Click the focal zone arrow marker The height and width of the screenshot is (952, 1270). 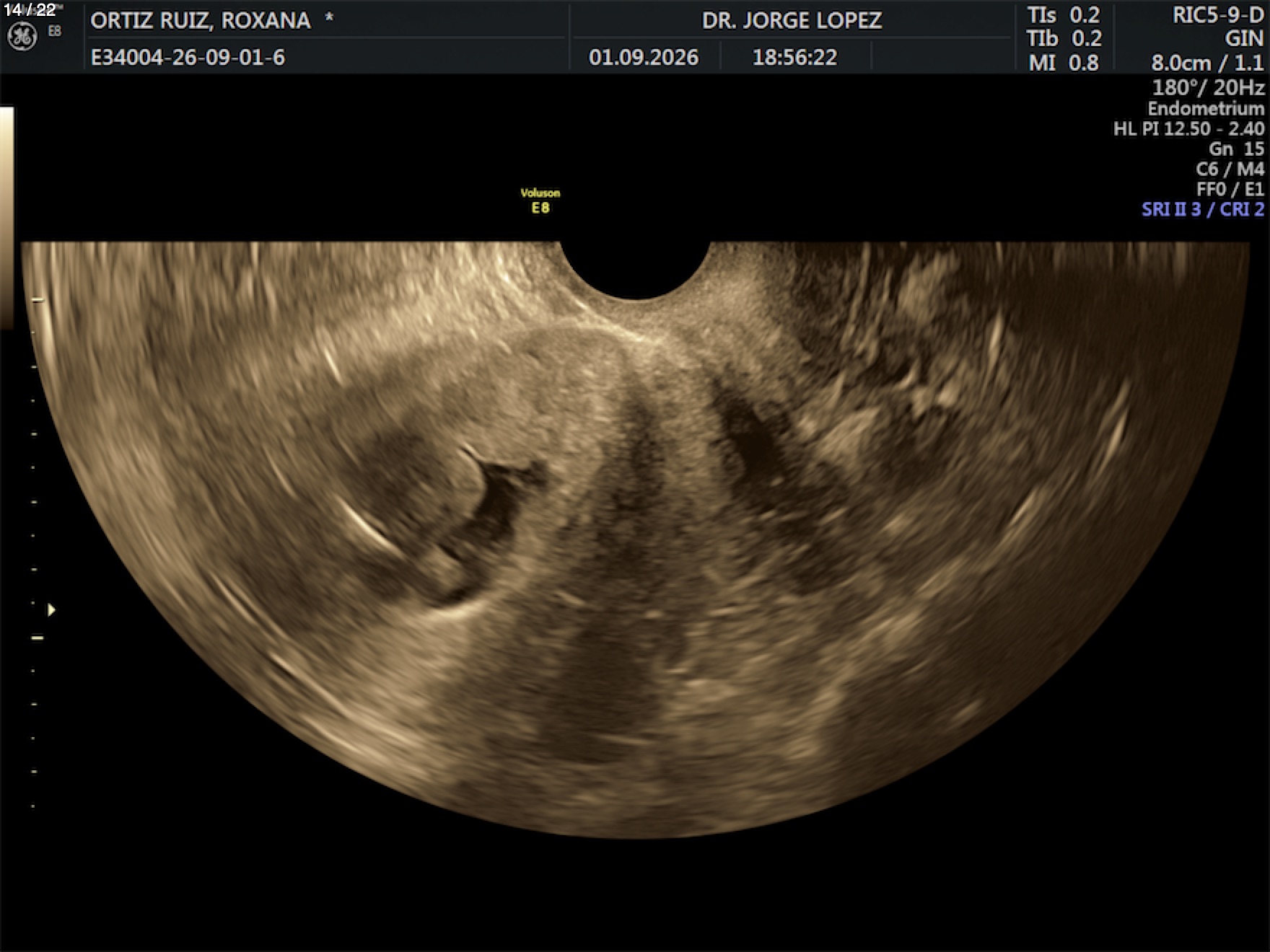[51, 610]
